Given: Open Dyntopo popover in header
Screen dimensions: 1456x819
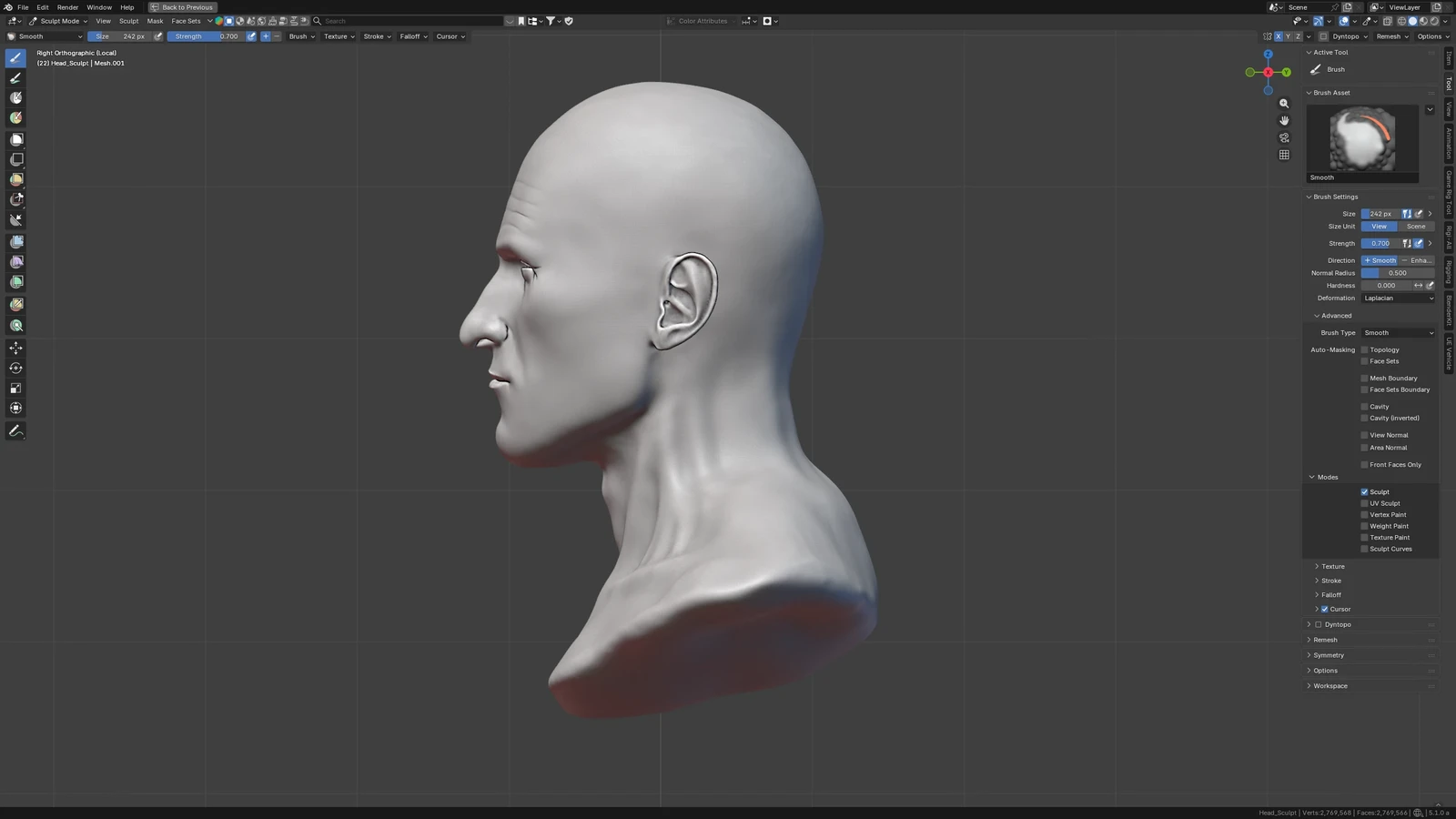Looking at the screenshot, I should coord(1350,36).
